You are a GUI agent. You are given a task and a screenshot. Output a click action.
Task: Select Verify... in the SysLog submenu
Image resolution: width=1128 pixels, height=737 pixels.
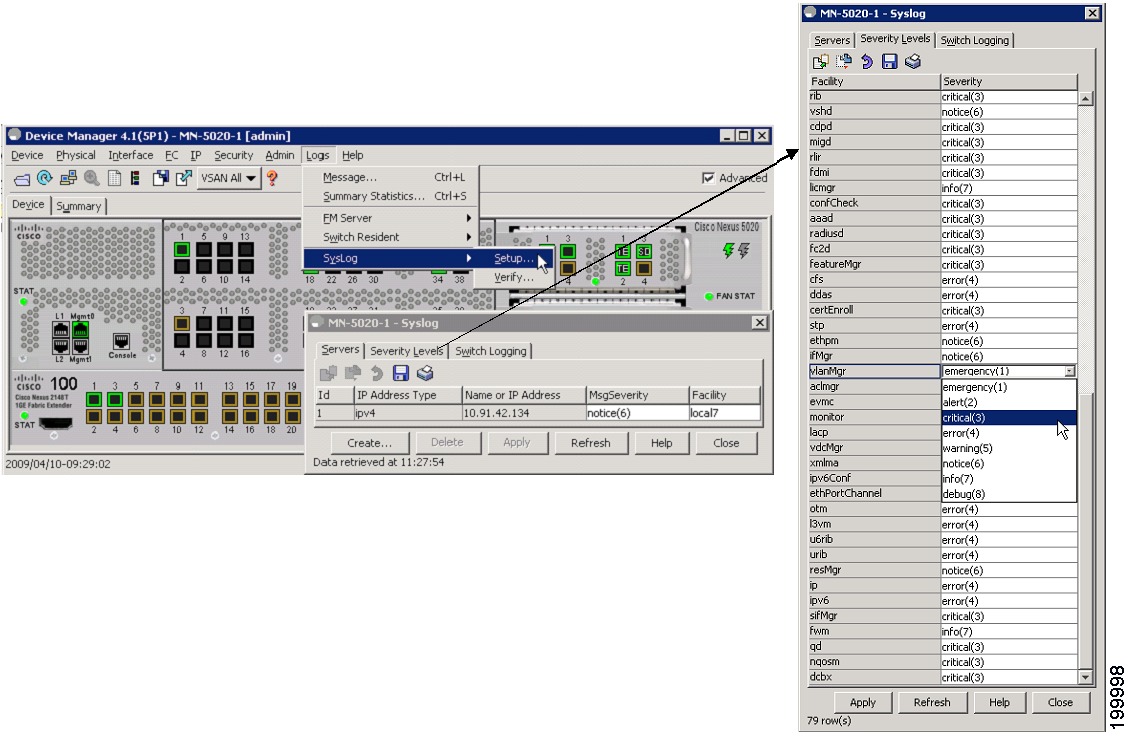coord(514,277)
